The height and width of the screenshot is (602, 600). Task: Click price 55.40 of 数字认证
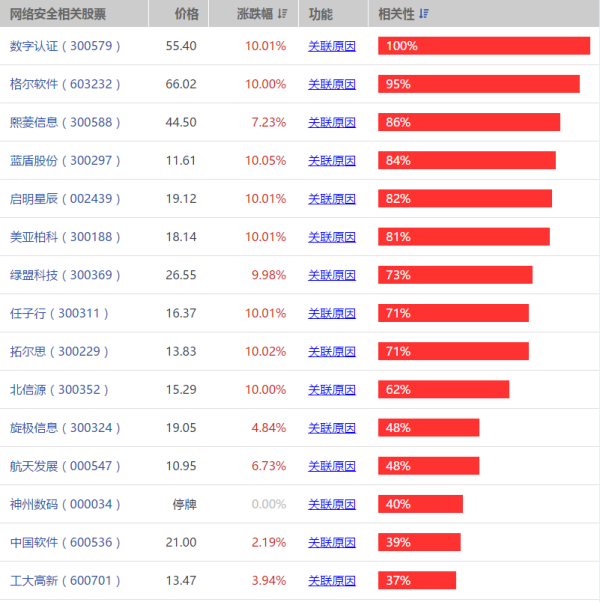pyautogui.click(x=181, y=46)
